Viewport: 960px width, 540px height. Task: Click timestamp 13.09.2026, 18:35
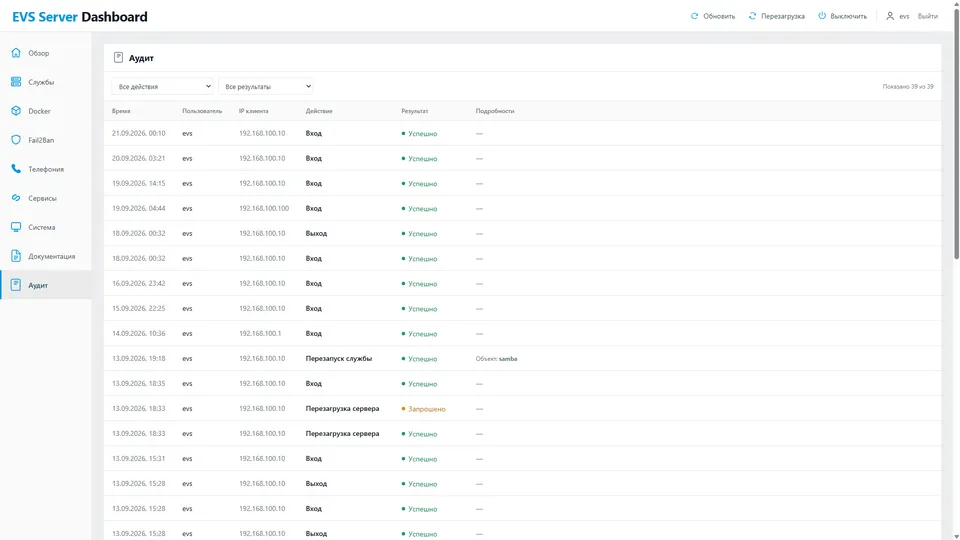138,383
